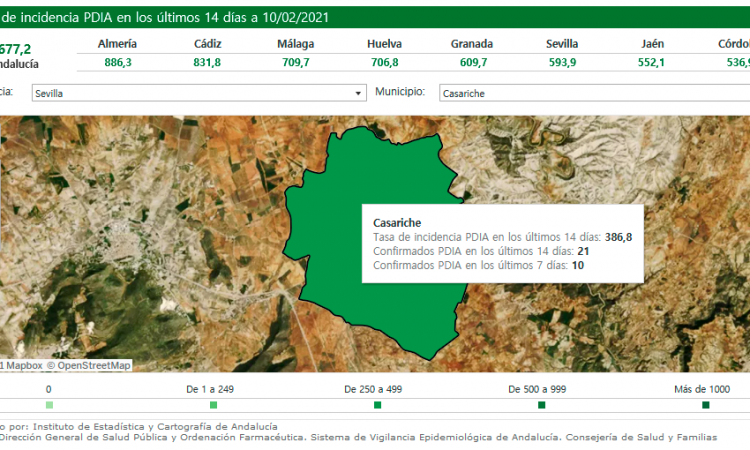Select the Sevilla province header

[x=561, y=44]
